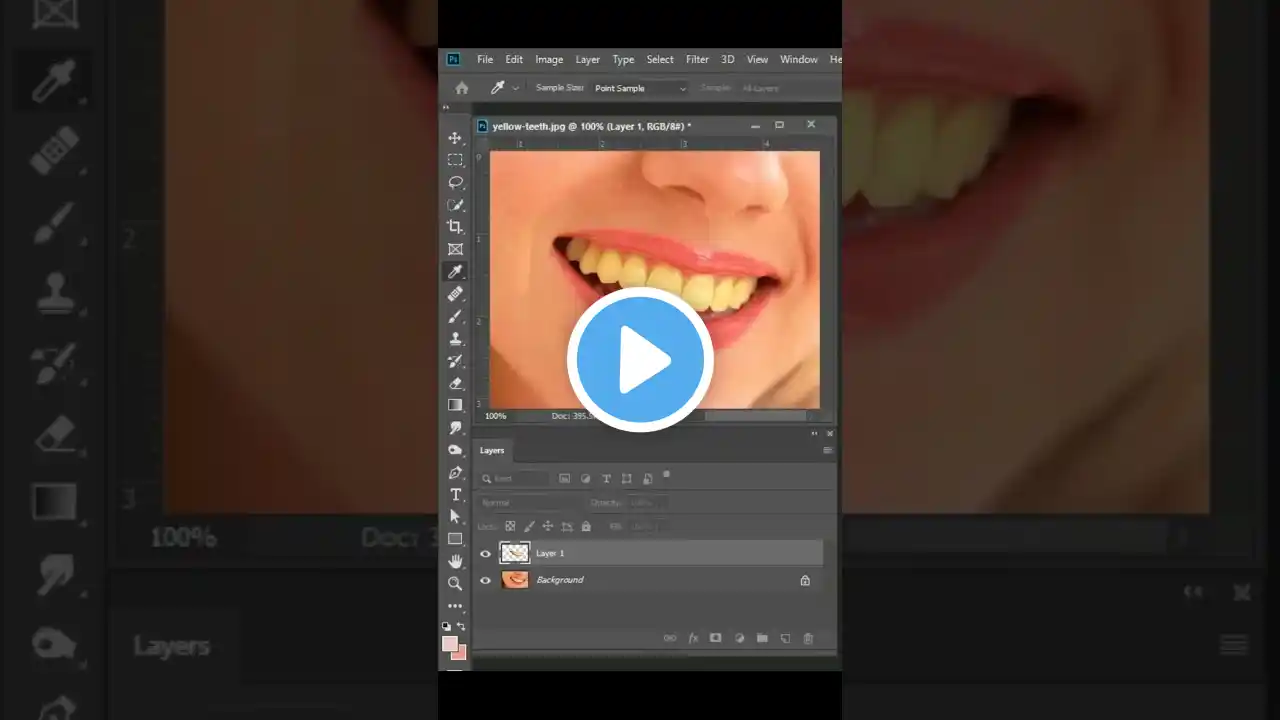Click the foreground color swatch
Screen dimensions: 1280x720
point(450,644)
